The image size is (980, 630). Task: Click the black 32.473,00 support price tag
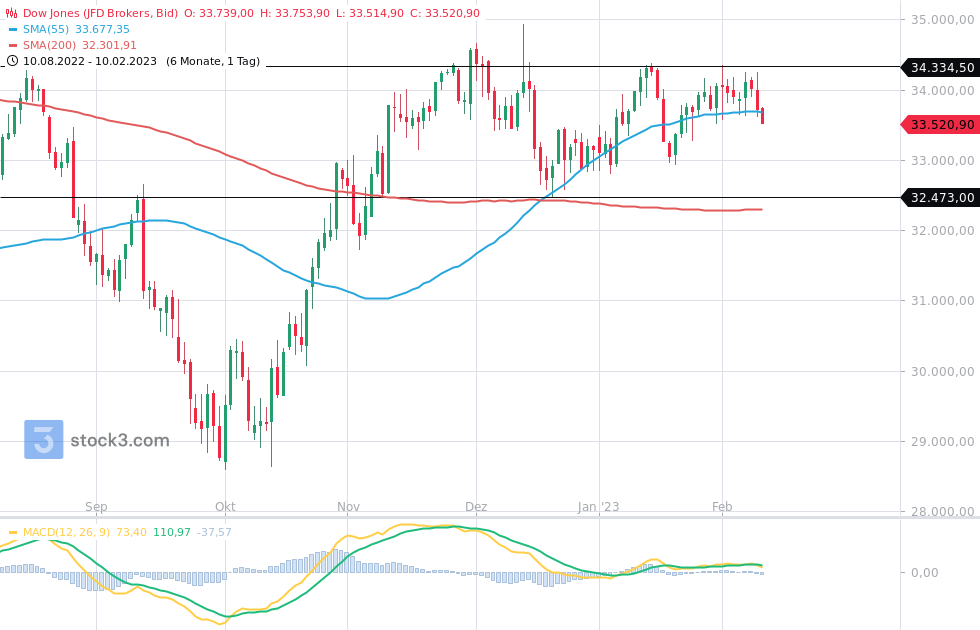(941, 198)
